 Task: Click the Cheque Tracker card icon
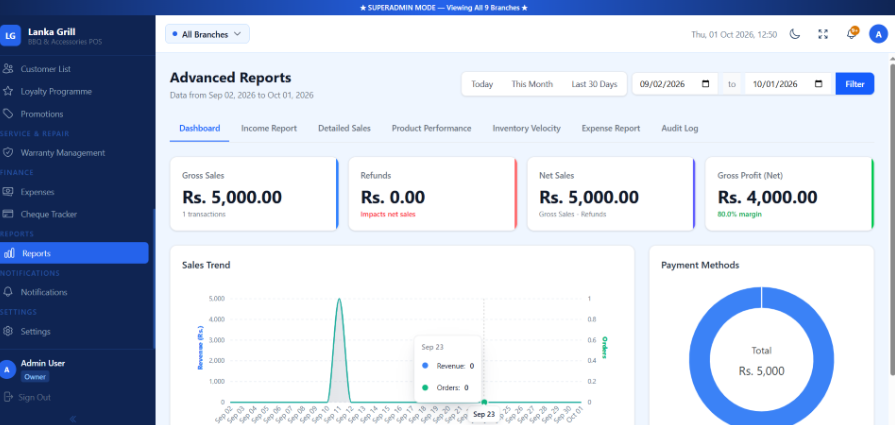tap(8, 214)
